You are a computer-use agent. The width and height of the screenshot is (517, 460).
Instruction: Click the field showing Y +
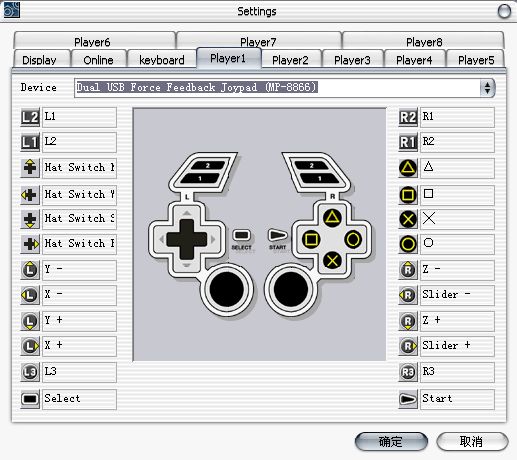pos(79,321)
